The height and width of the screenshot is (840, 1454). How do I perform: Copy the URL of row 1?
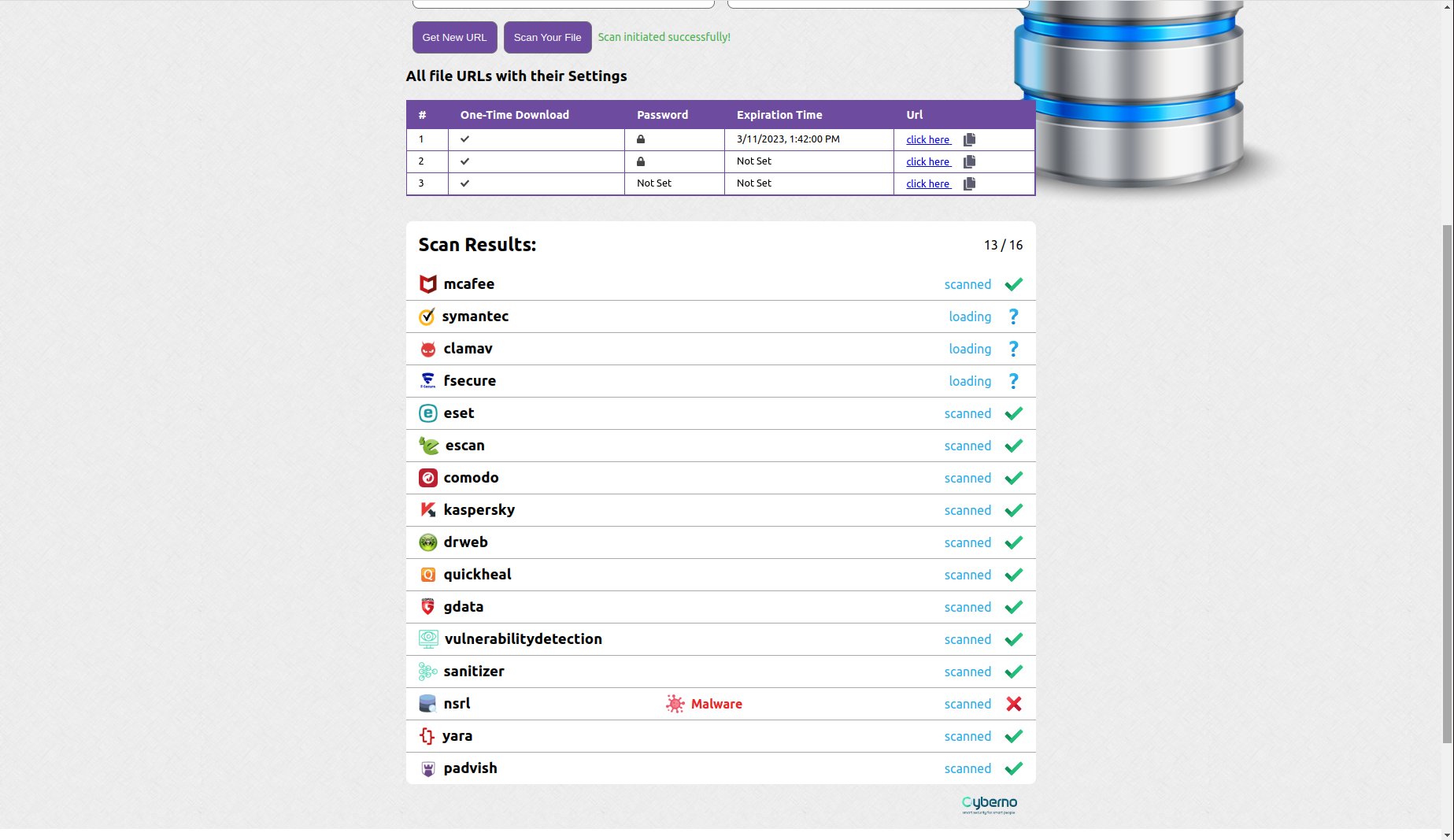[969, 139]
